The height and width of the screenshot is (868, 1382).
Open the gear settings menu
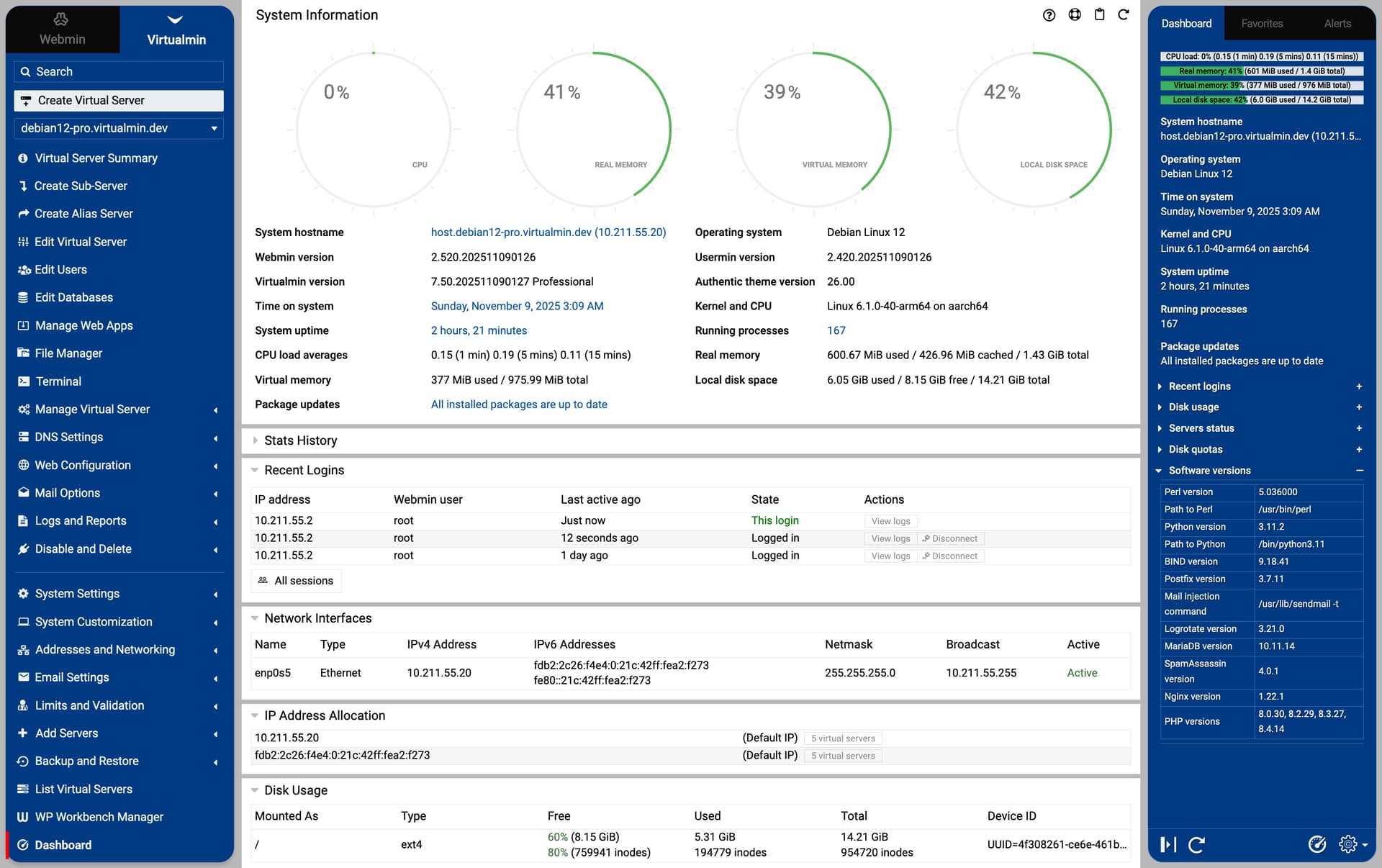1348,844
